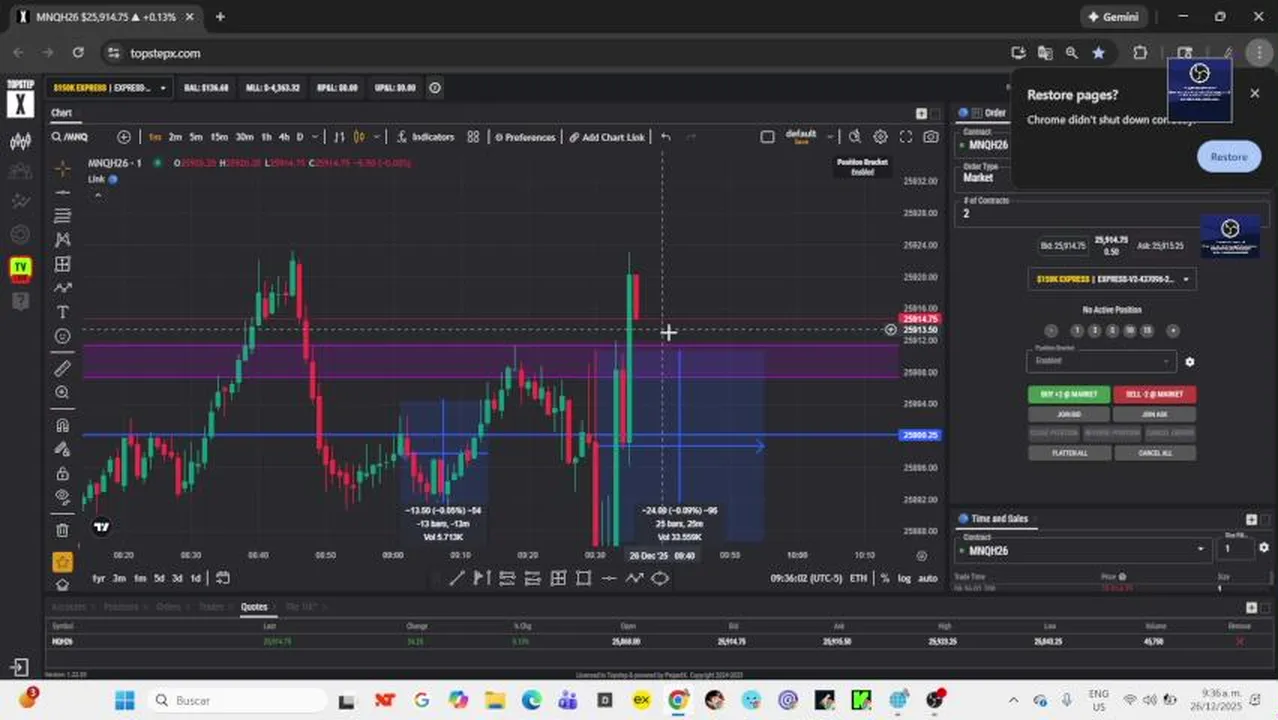
Task: Click the Join Ask button
Action: 1154,414
